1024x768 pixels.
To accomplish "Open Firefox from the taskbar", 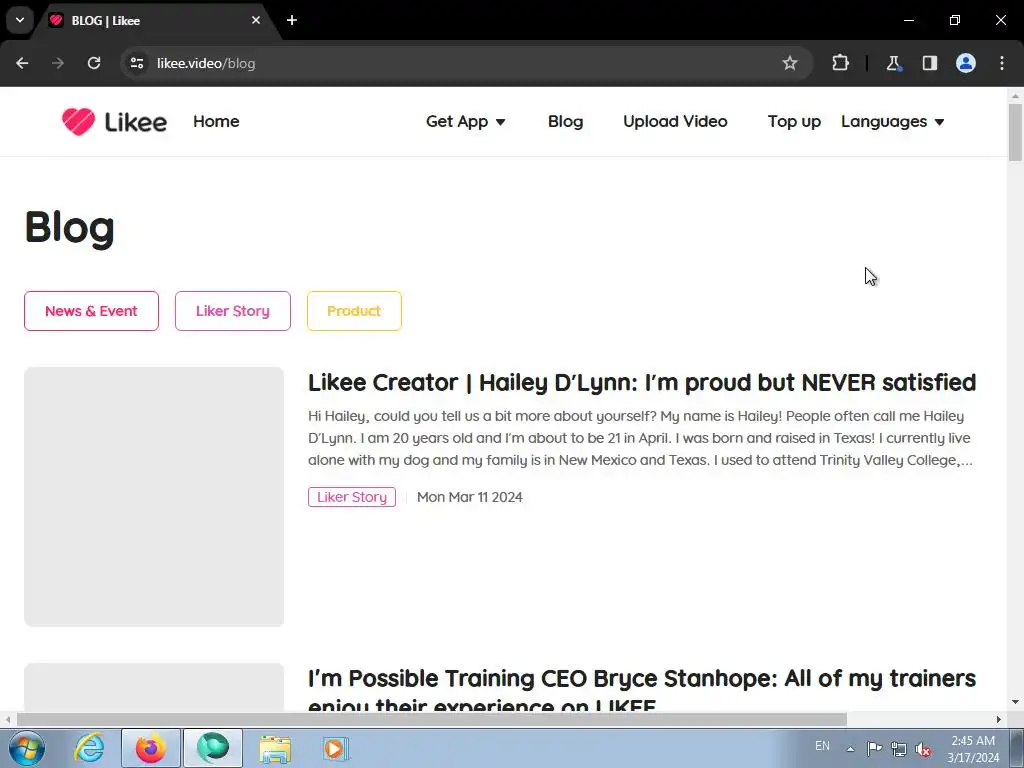I will click(151, 748).
